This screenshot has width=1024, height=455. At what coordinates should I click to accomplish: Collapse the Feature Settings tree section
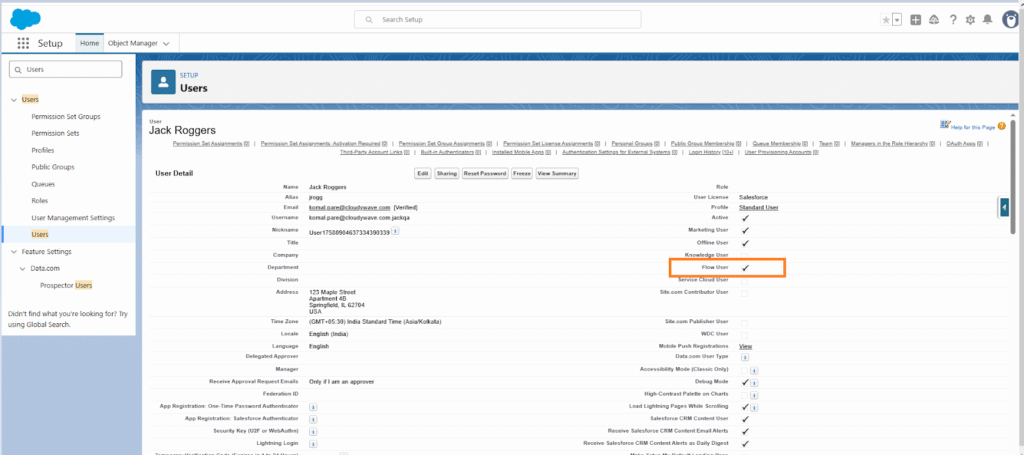13,252
